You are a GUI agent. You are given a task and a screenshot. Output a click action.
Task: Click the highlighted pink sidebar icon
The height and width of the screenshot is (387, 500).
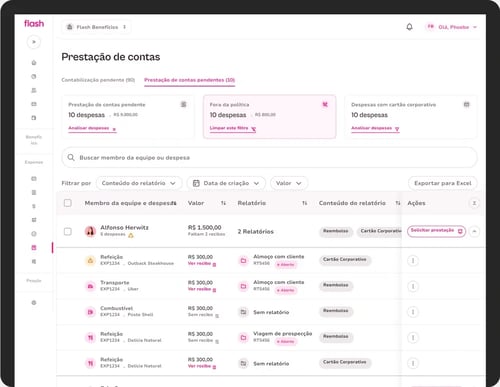pyautogui.click(x=34, y=247)
